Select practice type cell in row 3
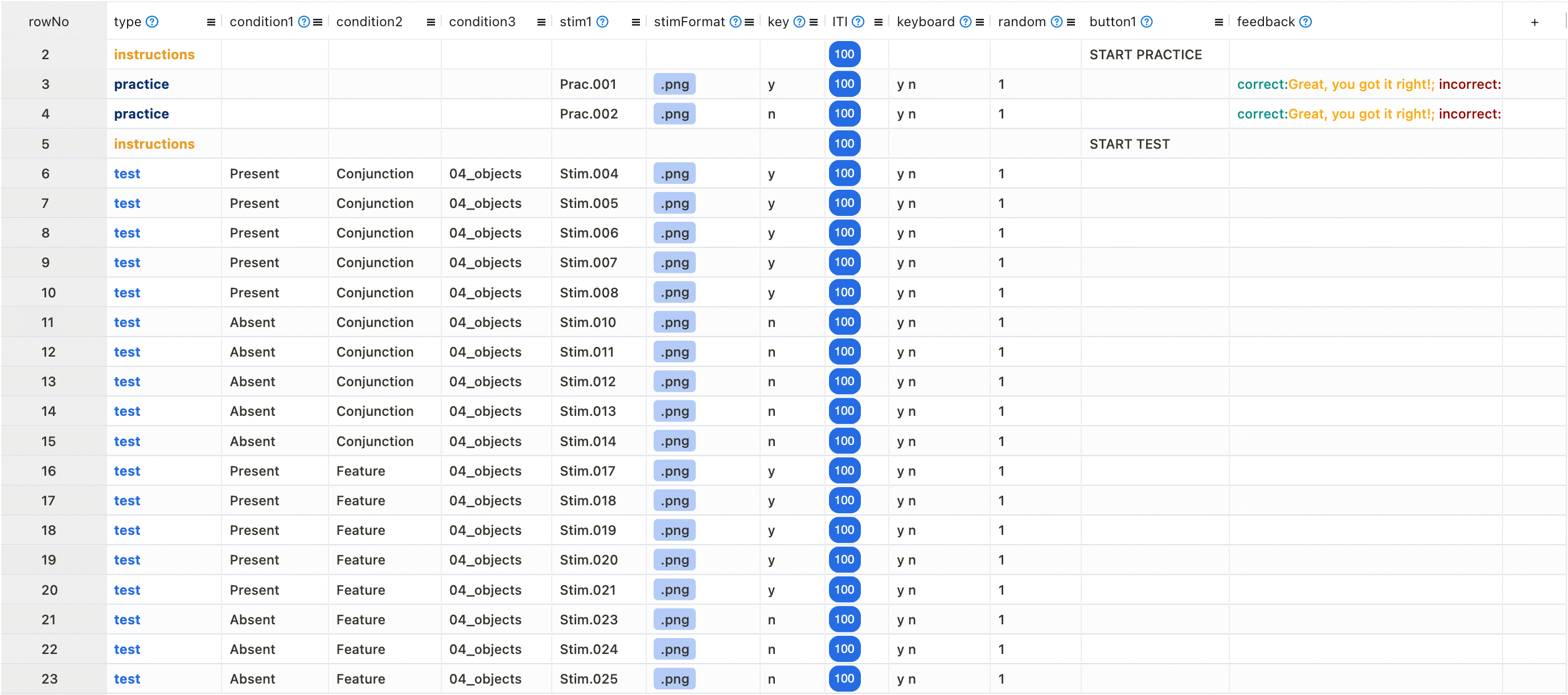1568x695 pixels. tap(165, 84)
